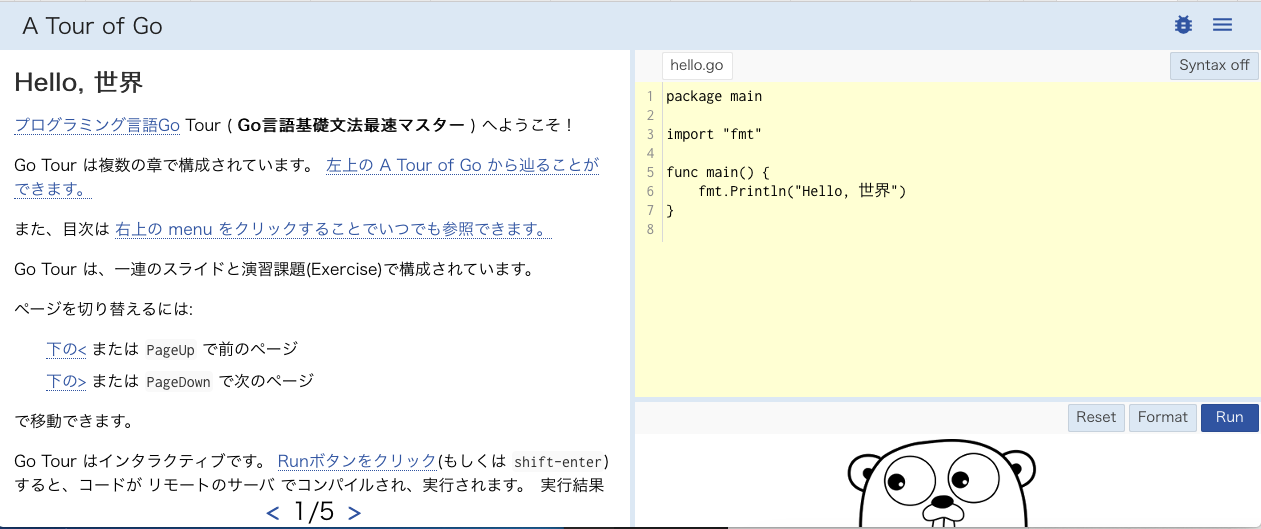Go to previous page with < arrow
Screen dimensions: 1261x529
tap(273, 513)
